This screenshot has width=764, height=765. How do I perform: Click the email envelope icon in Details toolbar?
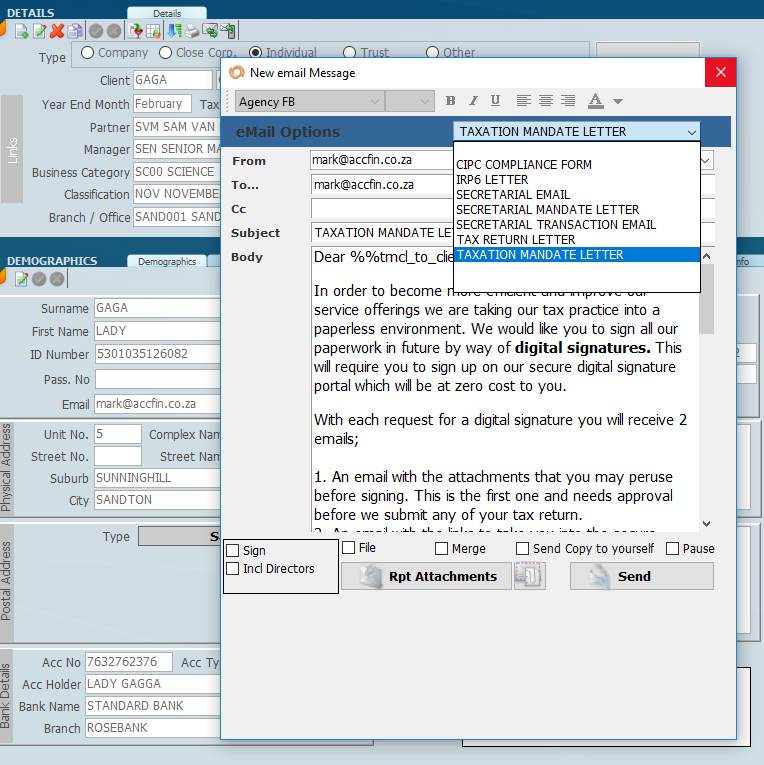click(x=210, y=31)
